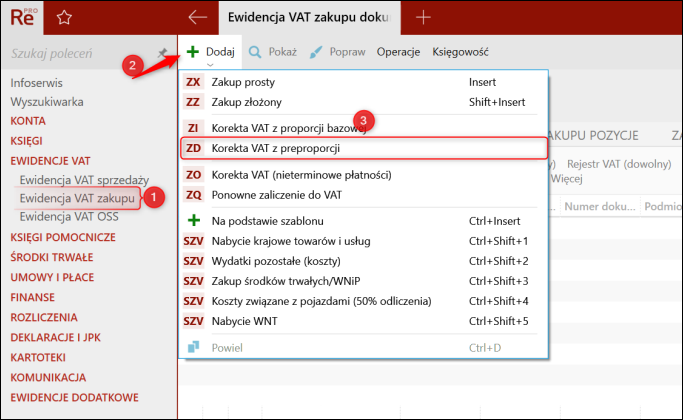The image size is (683, 420).
Task: Click the ZQ icon in the menu
Action: point(193,195)
